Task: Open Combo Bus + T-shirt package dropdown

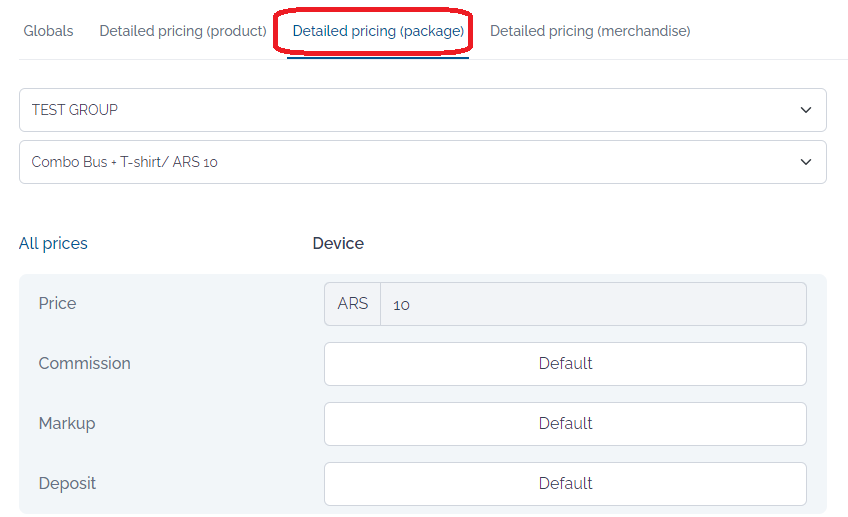Action: tap(423, 162)
